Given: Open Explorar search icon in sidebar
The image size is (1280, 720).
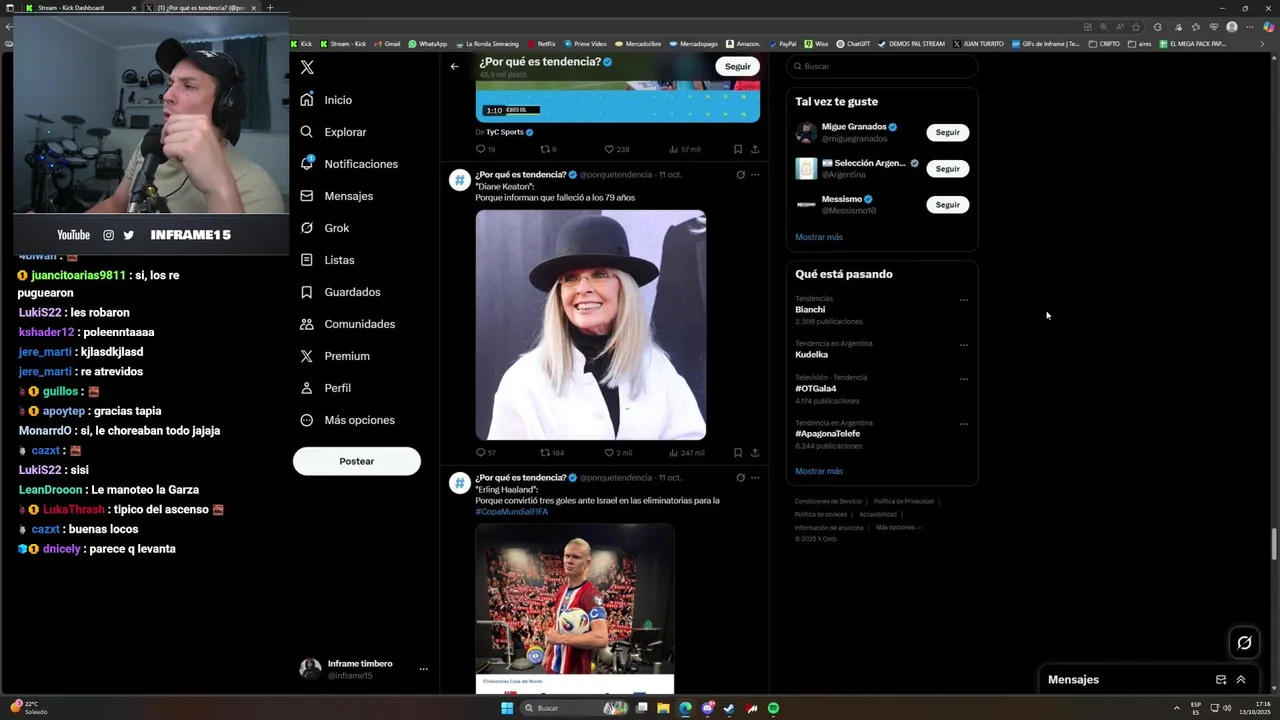Looking at the screenshot, I should tap(307, 132).
